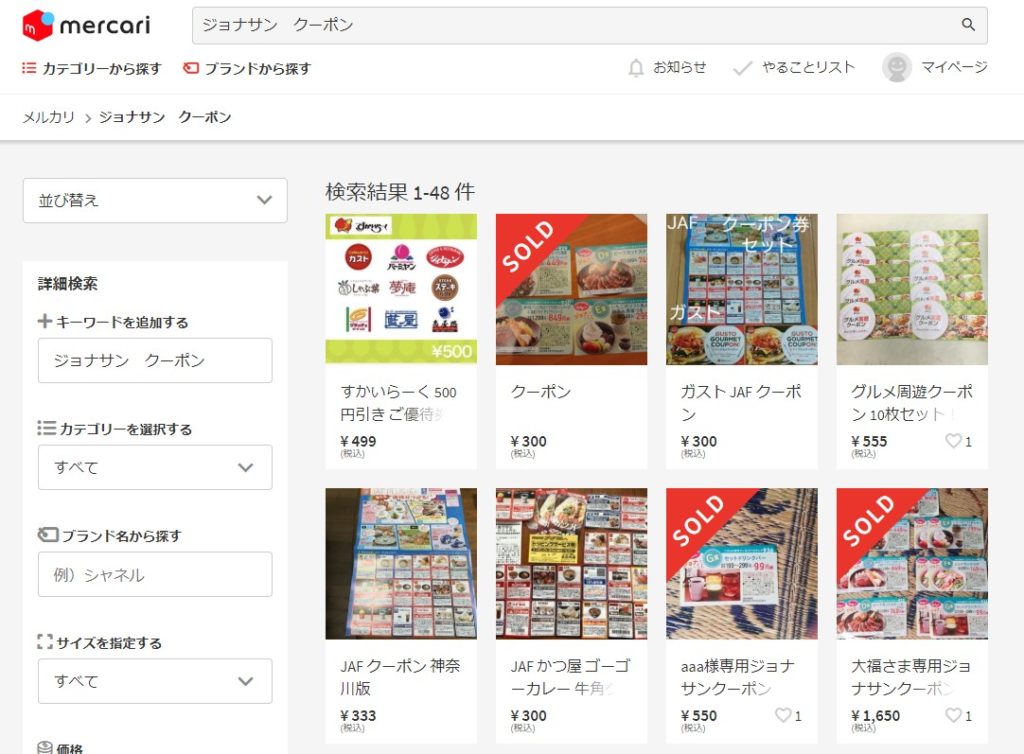Viewport: 1024px width, 754px height.
Task: Open the 並び替え sort dropdown
Action: (x=155, y=200)
